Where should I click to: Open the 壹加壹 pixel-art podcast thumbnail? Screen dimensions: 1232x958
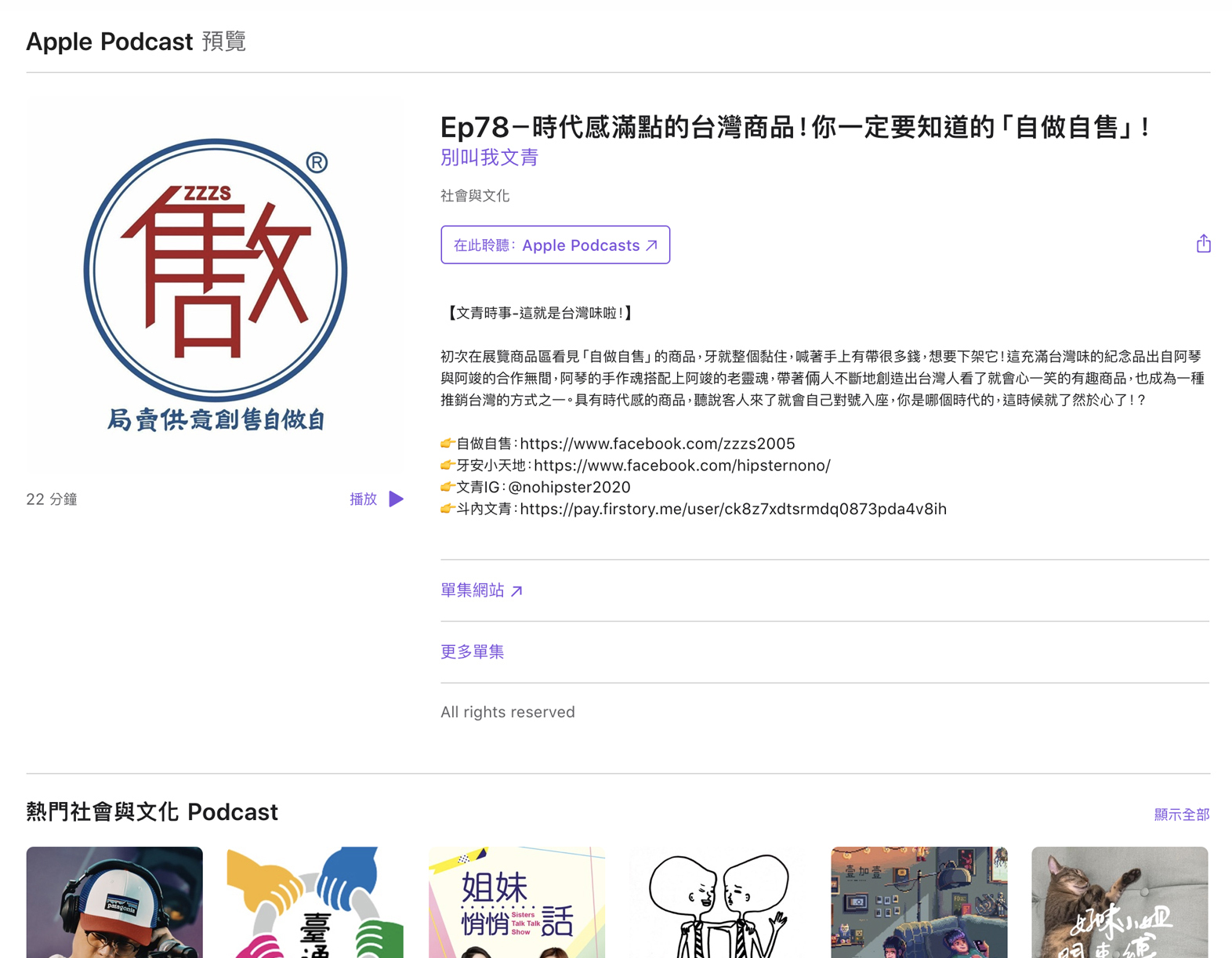pyautogui.click(x=919, y=902)
